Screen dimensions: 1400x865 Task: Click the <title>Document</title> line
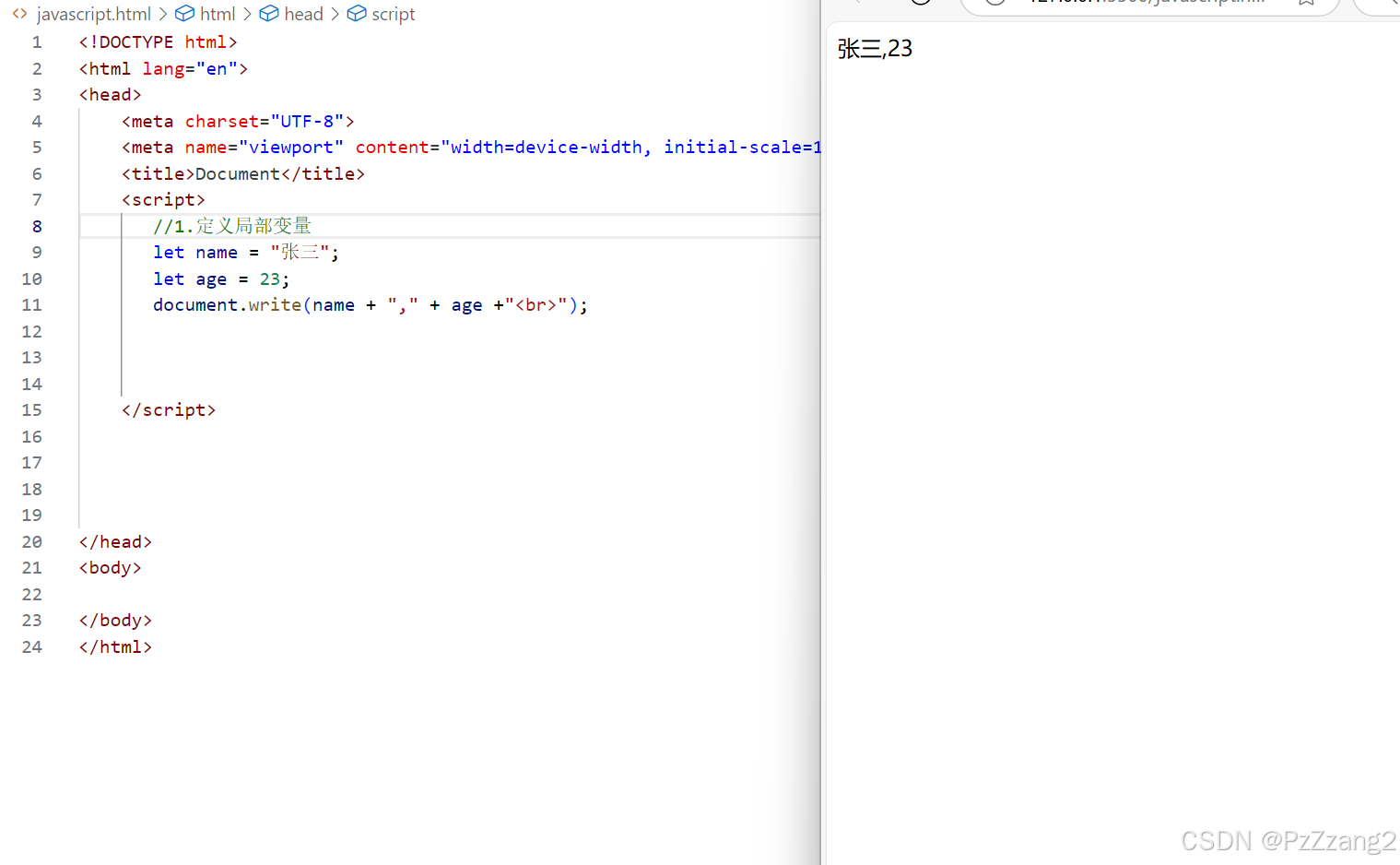tap(243, 174)
